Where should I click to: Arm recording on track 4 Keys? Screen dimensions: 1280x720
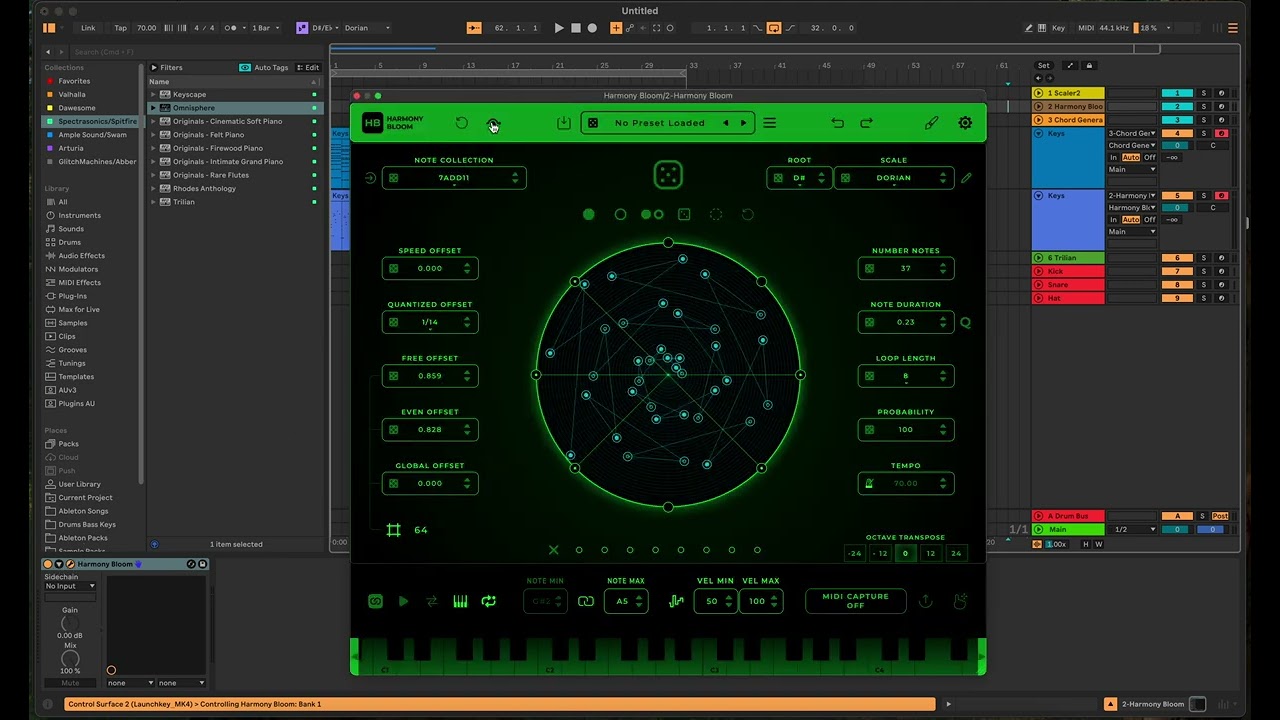click(1221, 133)
